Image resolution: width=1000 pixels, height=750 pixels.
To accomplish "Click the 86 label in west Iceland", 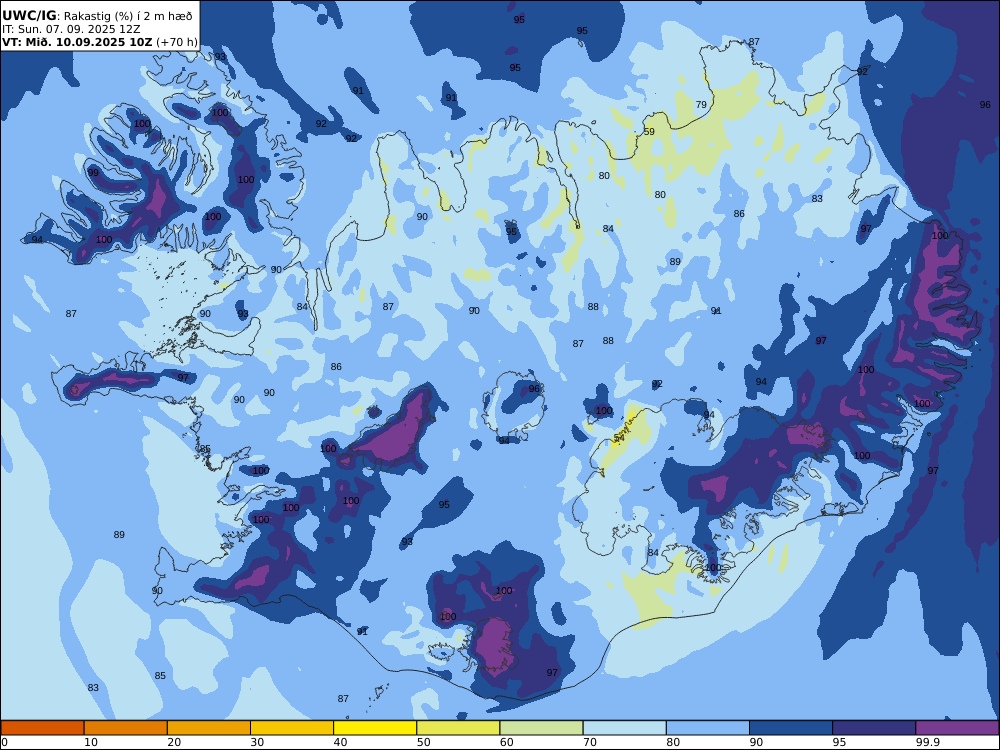I will tap(336, 367).
